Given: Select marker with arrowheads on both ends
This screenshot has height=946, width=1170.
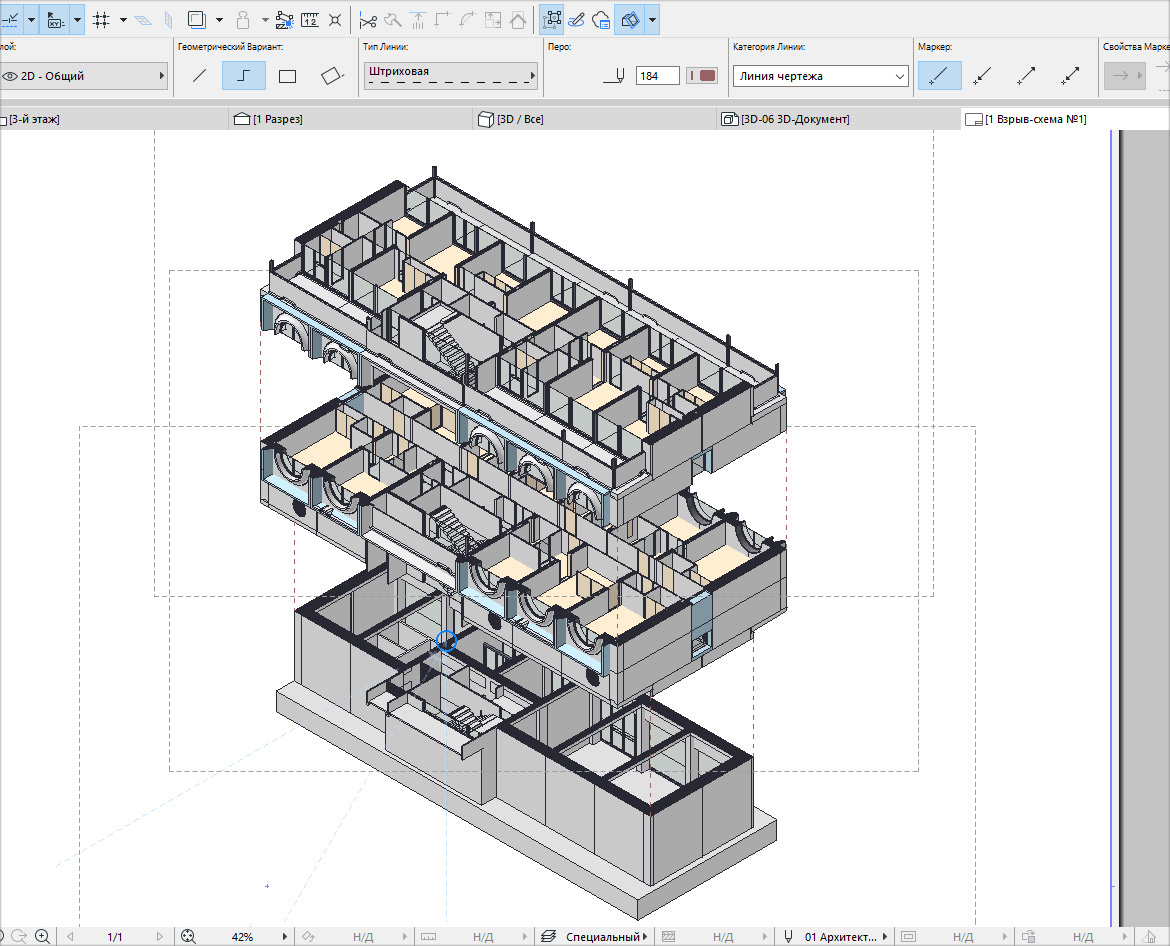Looking at the screenshot, I should tap(1071, 75).
